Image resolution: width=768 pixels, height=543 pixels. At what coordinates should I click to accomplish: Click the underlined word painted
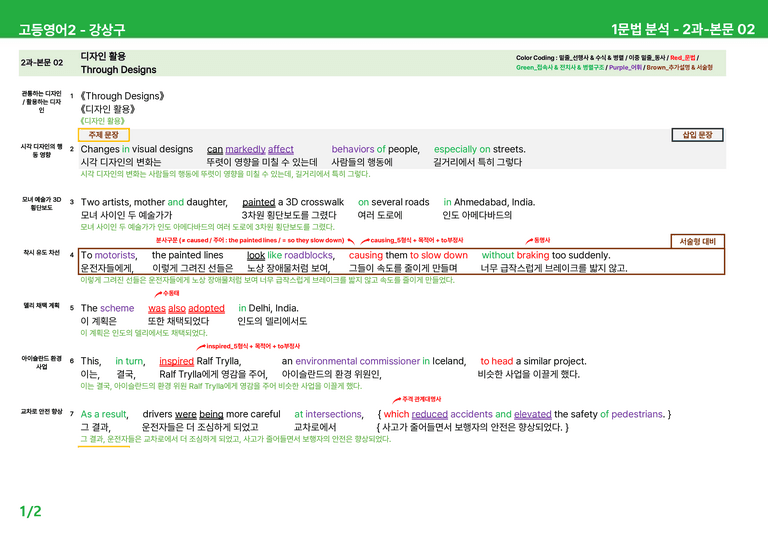tap(259, 202)
